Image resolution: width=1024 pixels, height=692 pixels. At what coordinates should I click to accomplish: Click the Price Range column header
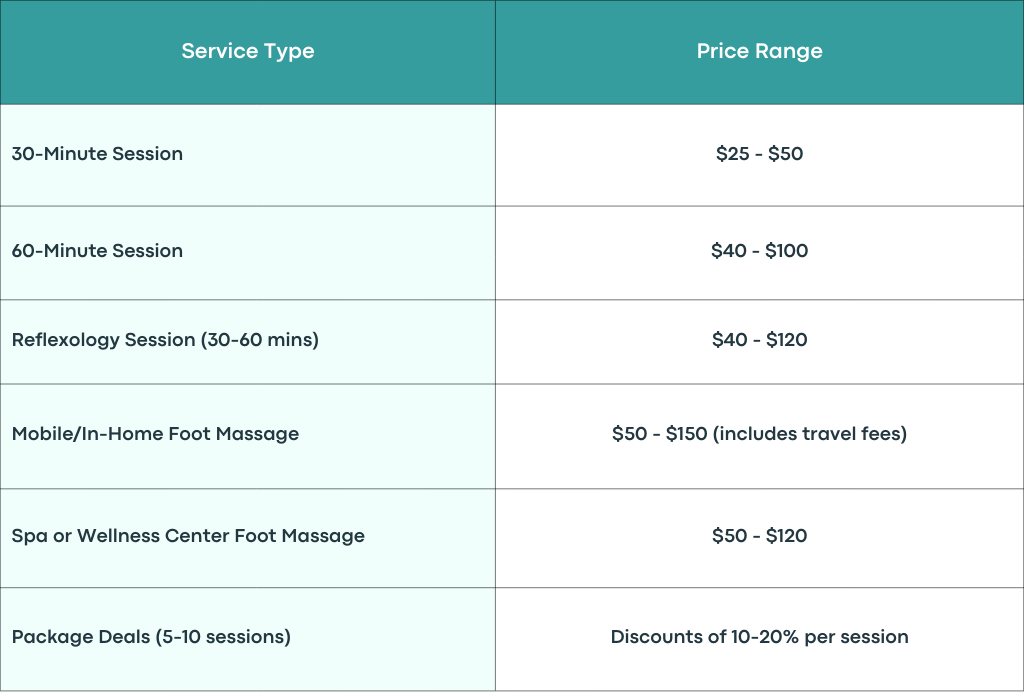point(760,52)
